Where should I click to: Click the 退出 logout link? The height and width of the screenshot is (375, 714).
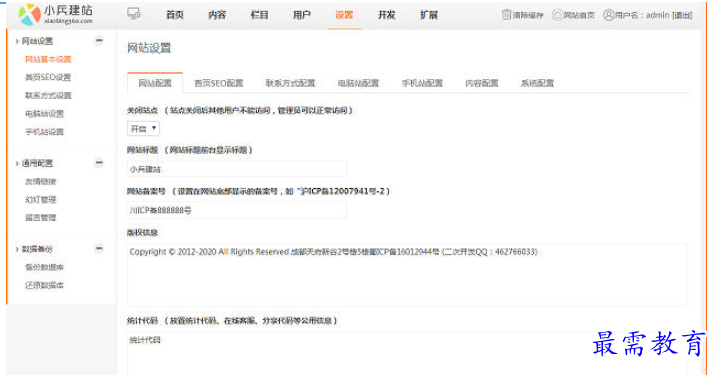pos(682,15)
